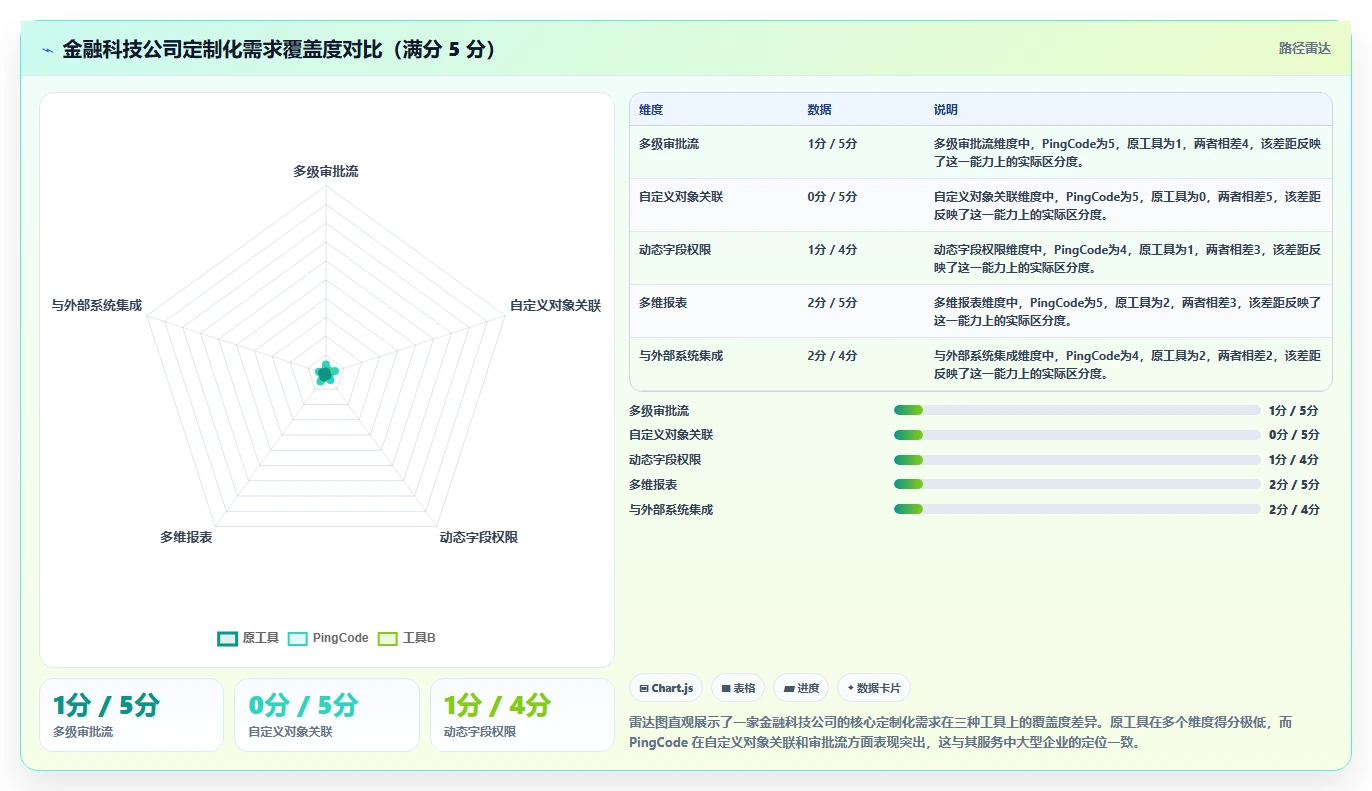Select the 与外部系统集成 table row name
The height and width of the screenshot is (791, 1372).
click(681, 356)
